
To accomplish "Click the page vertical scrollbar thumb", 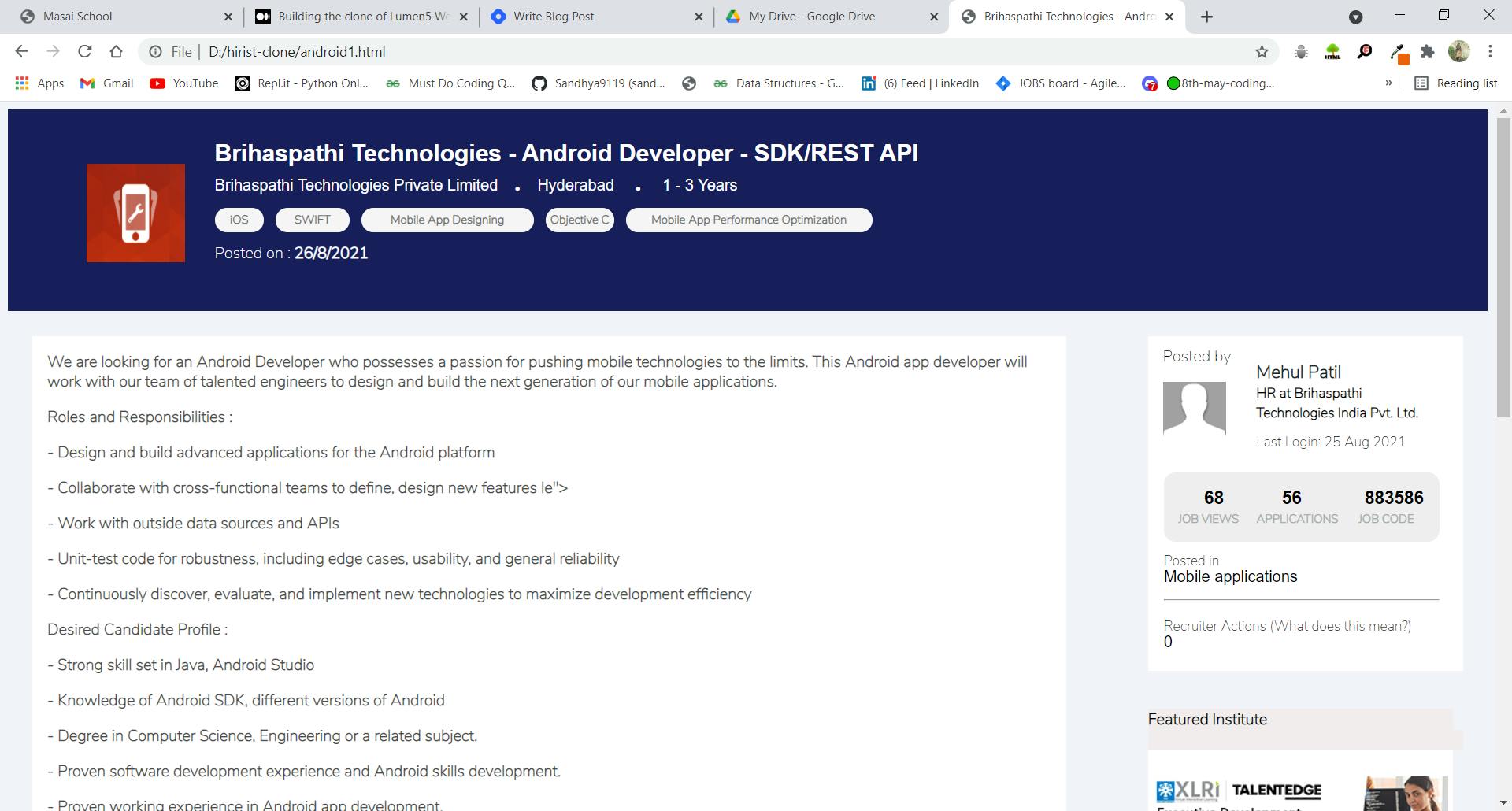I will tap(1503, 268).
